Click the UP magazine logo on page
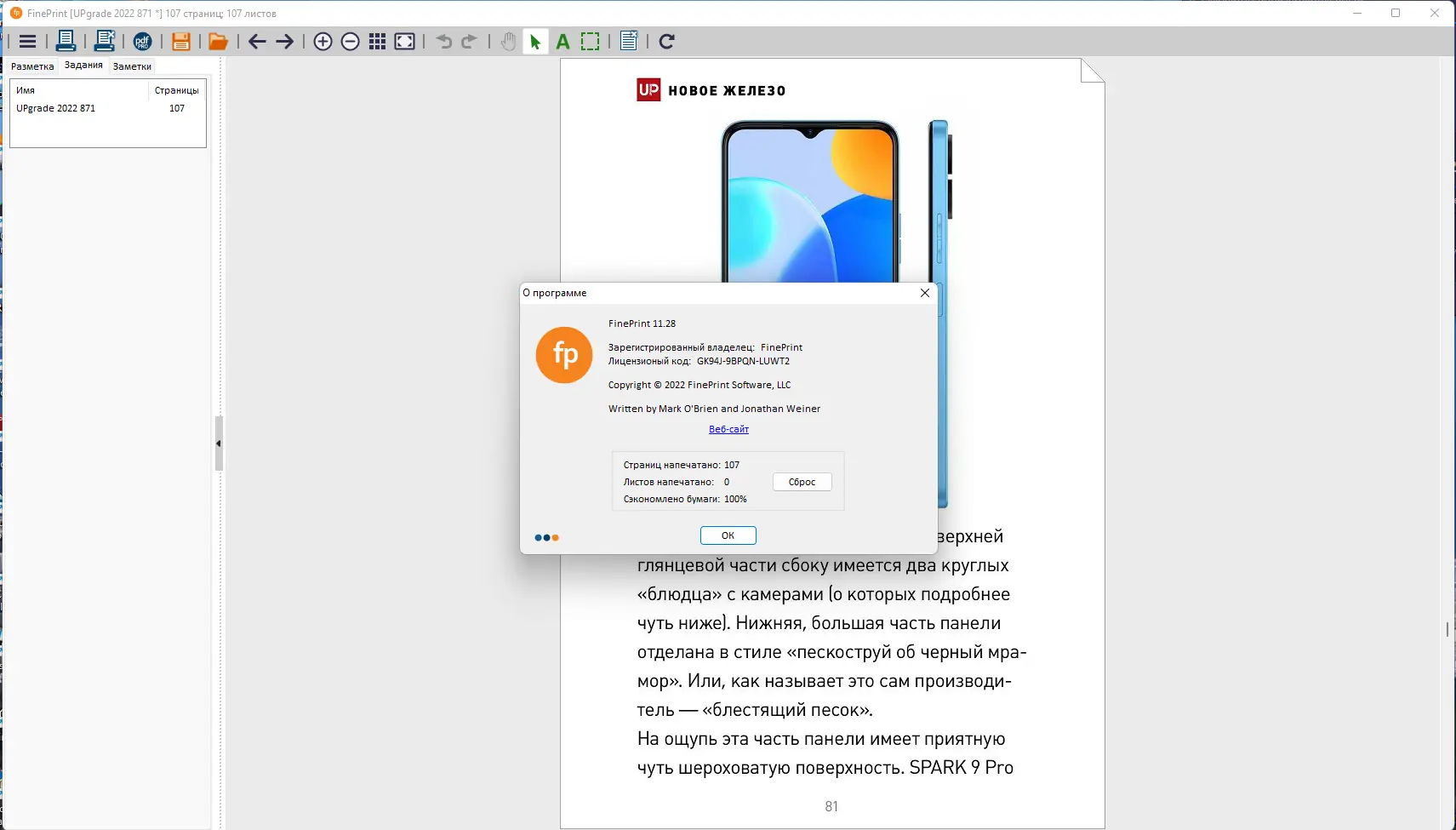 pyautogui.click(x=648, y=90)
